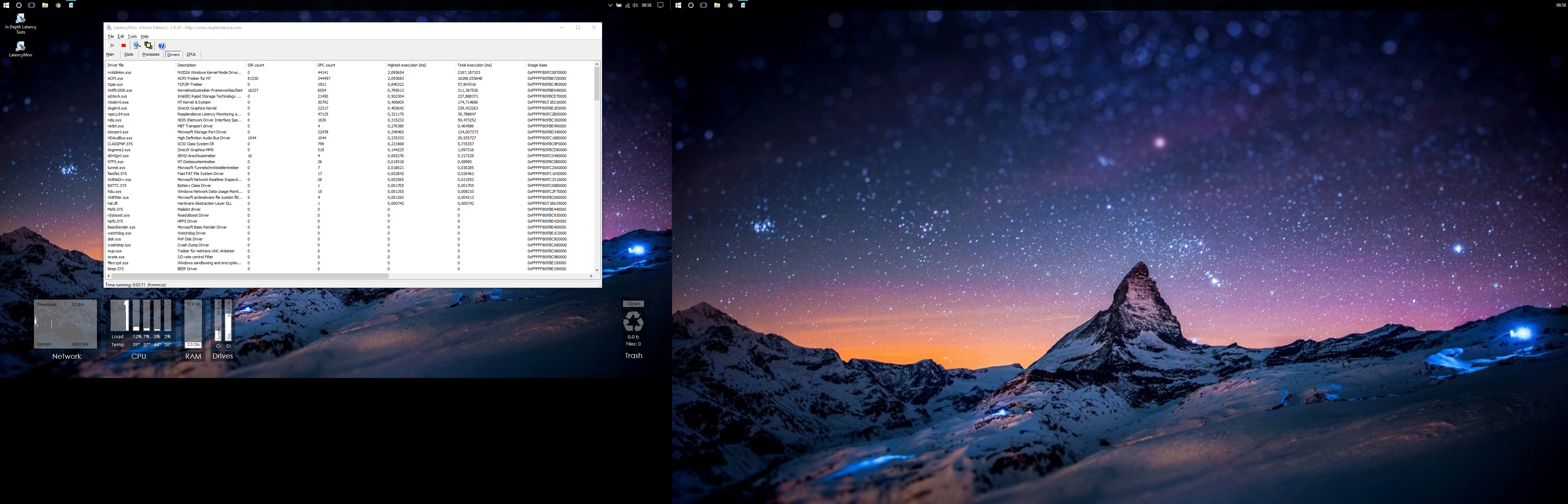Screen dimensions: 1568x504
Task: Click Start button on right monitor taskbar
Action: (678, 5)
